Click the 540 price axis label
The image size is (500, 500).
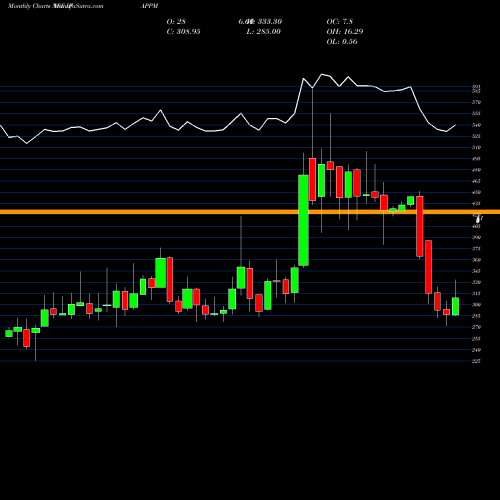[x=476, y=125]
